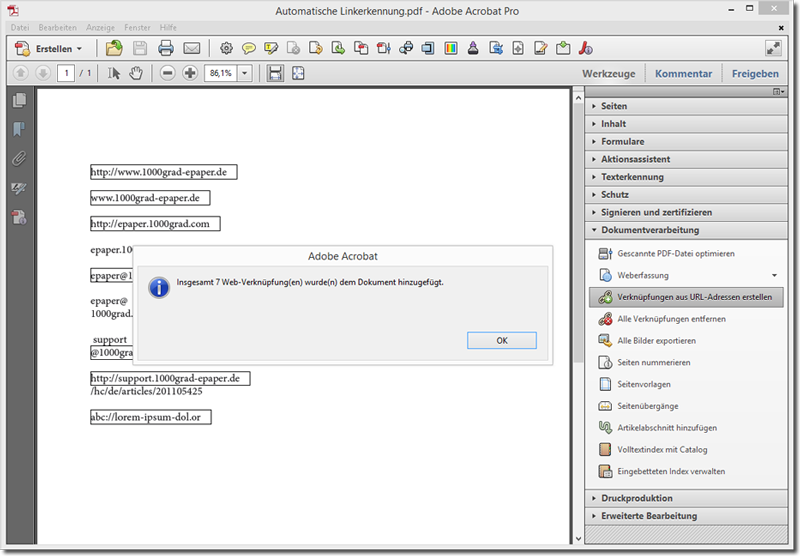The width and height of the screenshot is (800, 556).
Task: Click the print icon in toolbar
Action: 166,48
